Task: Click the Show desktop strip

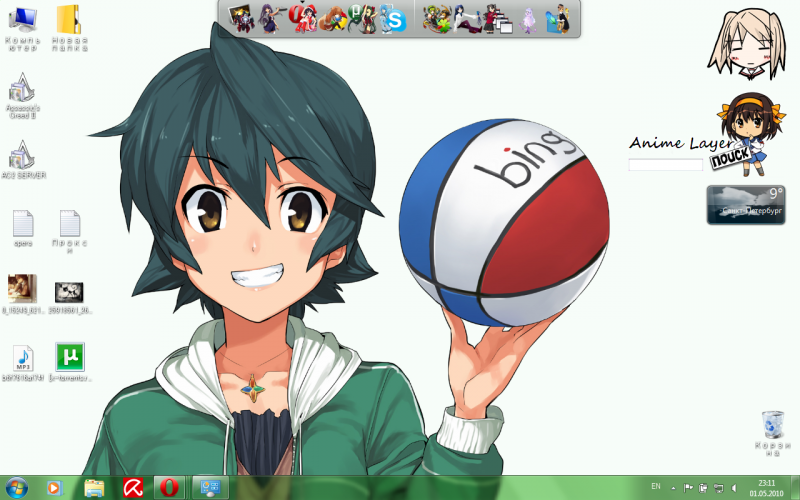Action: (x=795, y=488)
